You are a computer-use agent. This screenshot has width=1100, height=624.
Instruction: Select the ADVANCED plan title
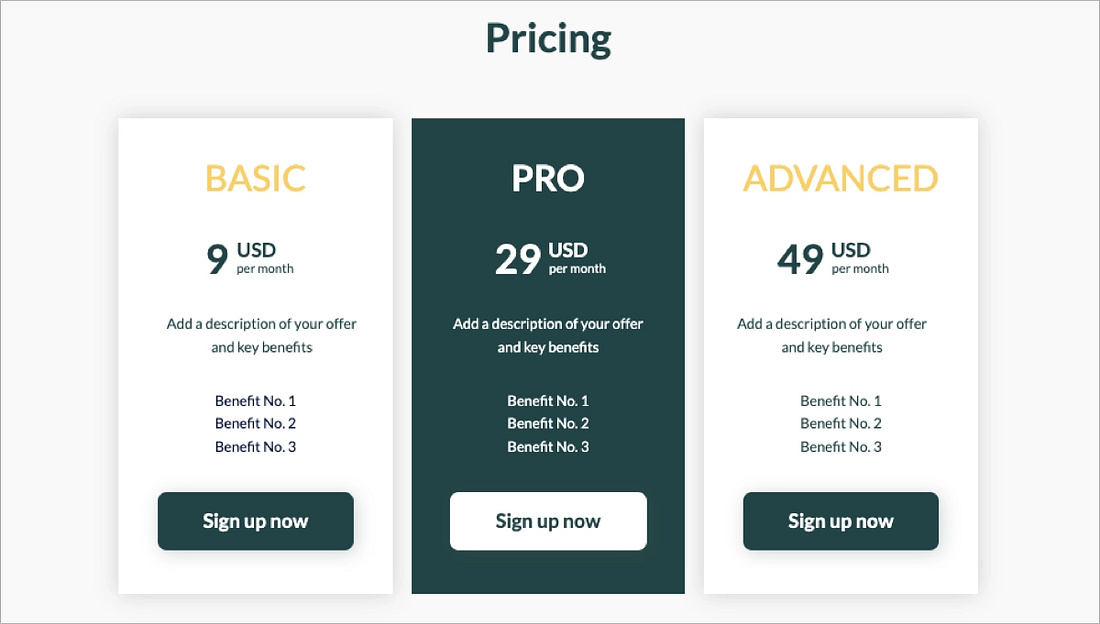(x=840, y=178)
